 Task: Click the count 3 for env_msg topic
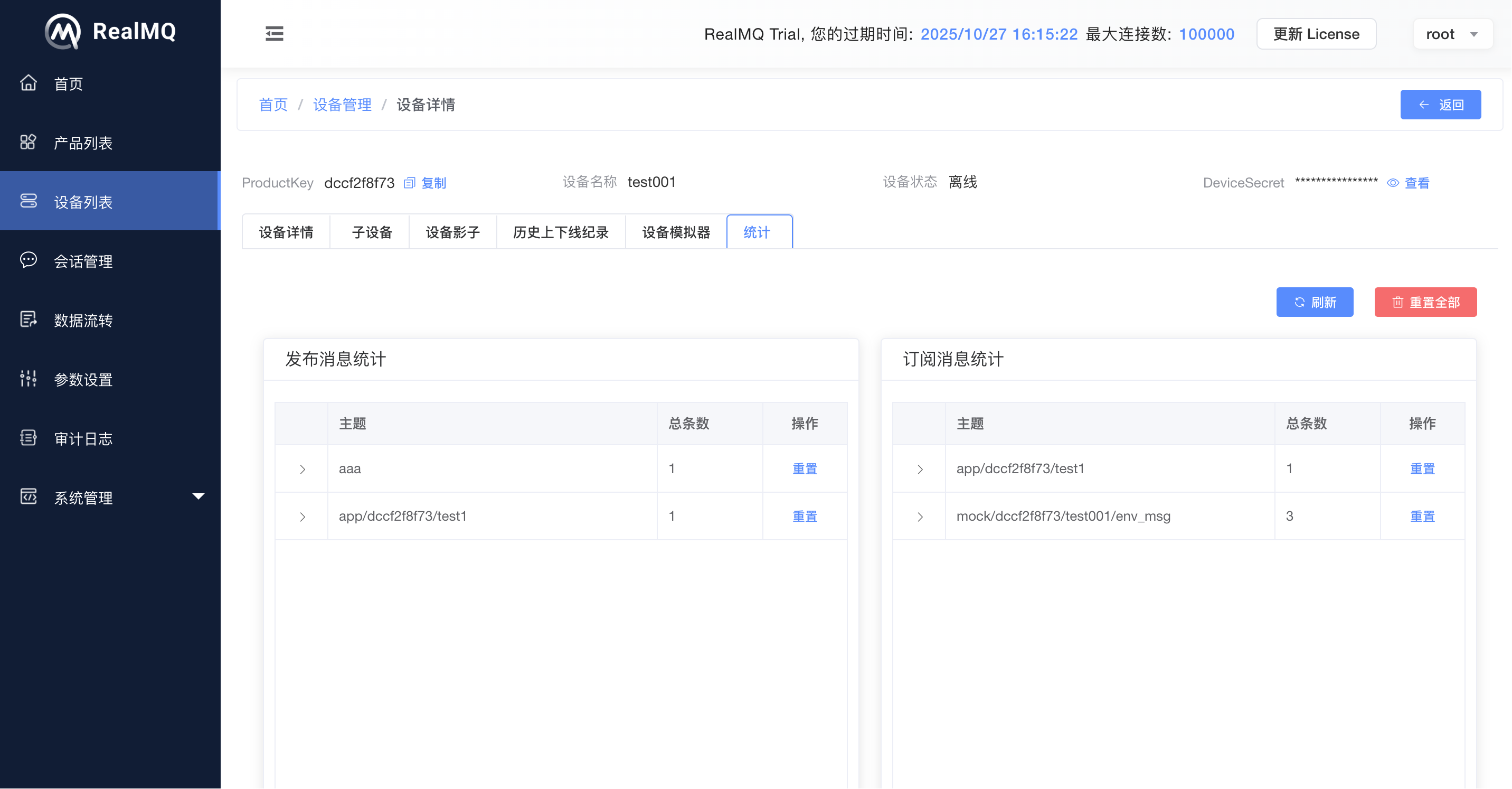pyautogui.click(x=1290, y=516)
